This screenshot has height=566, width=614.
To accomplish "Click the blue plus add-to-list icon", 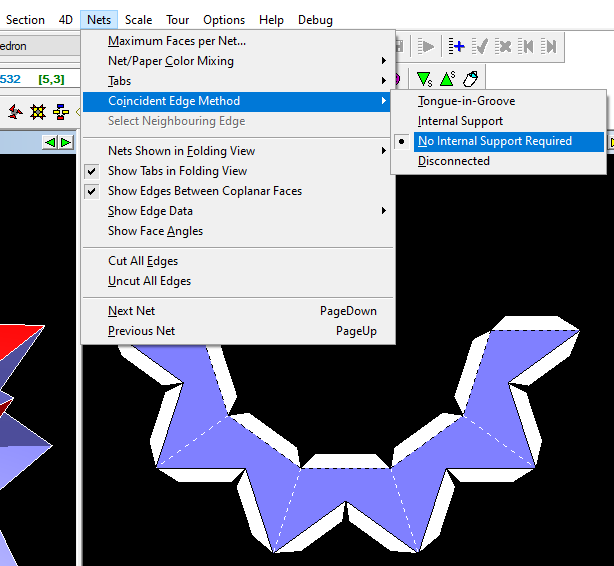I will click(x=457, y=47).
